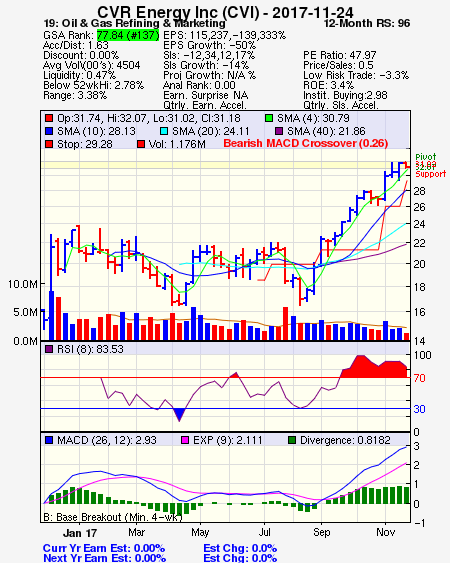Click the Liquidity: 0.47% text
The width and height of the screenshot is (450, 563).
coord(79,75)
